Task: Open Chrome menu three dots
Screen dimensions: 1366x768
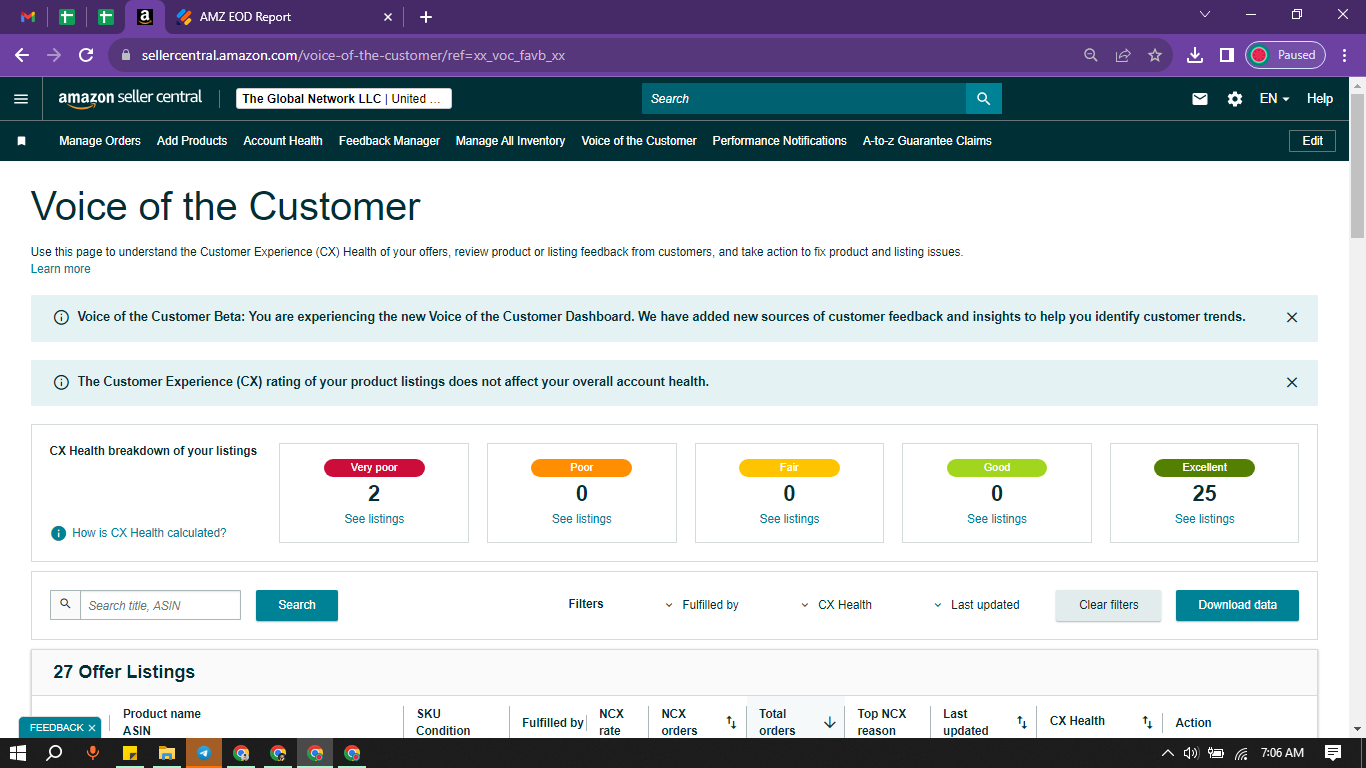Action: 1345,55
